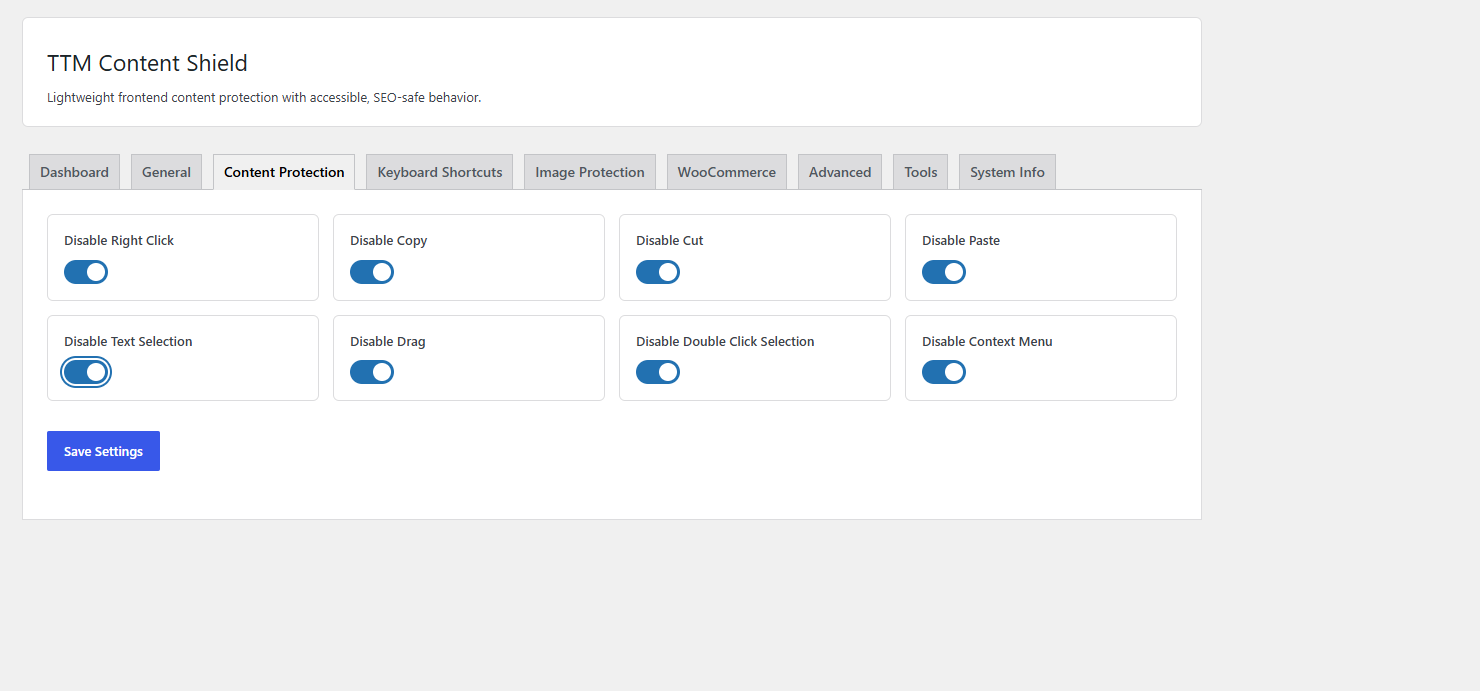
Task: Go to the Keyboard Shortcuts tab
Action: coord(440,172)
